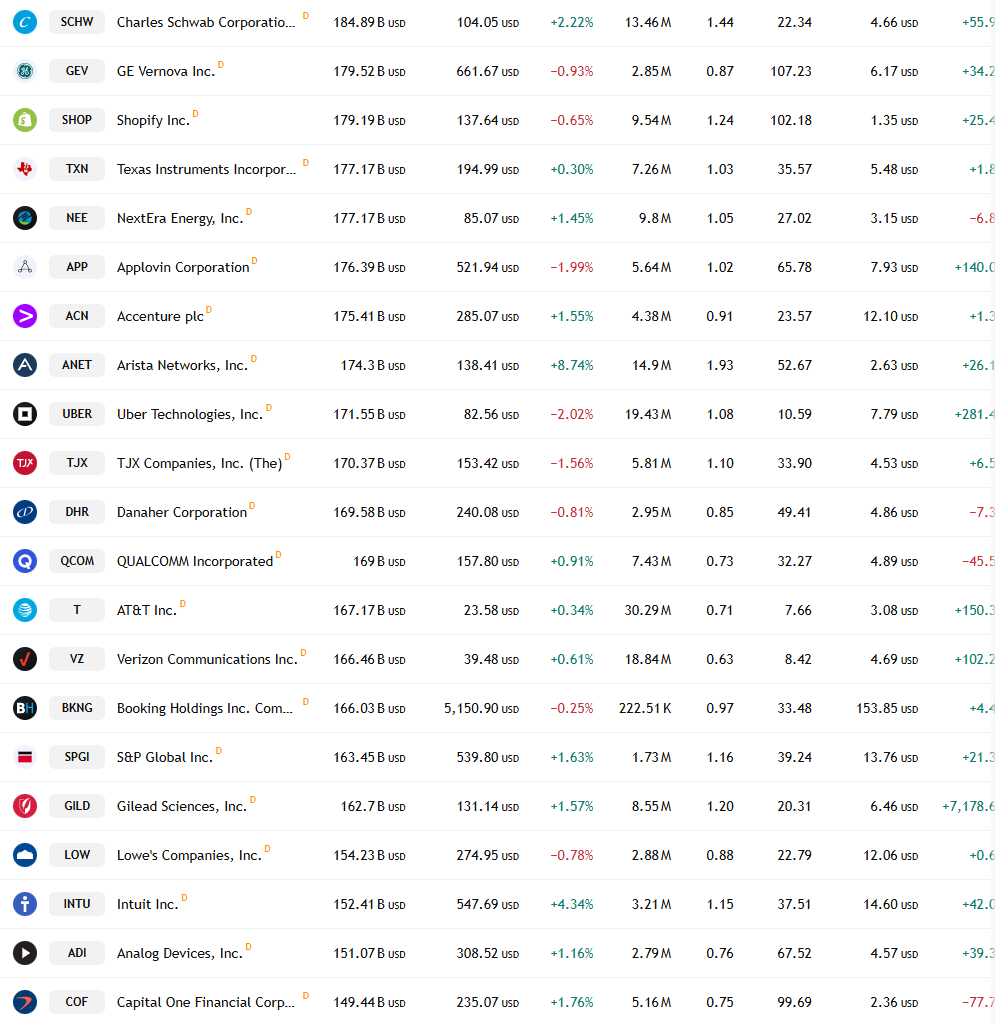The height and width of the screenshot is (1024, 995).
Task: Open QUALCOMM Incorporated link
Action: coord(195,561)
